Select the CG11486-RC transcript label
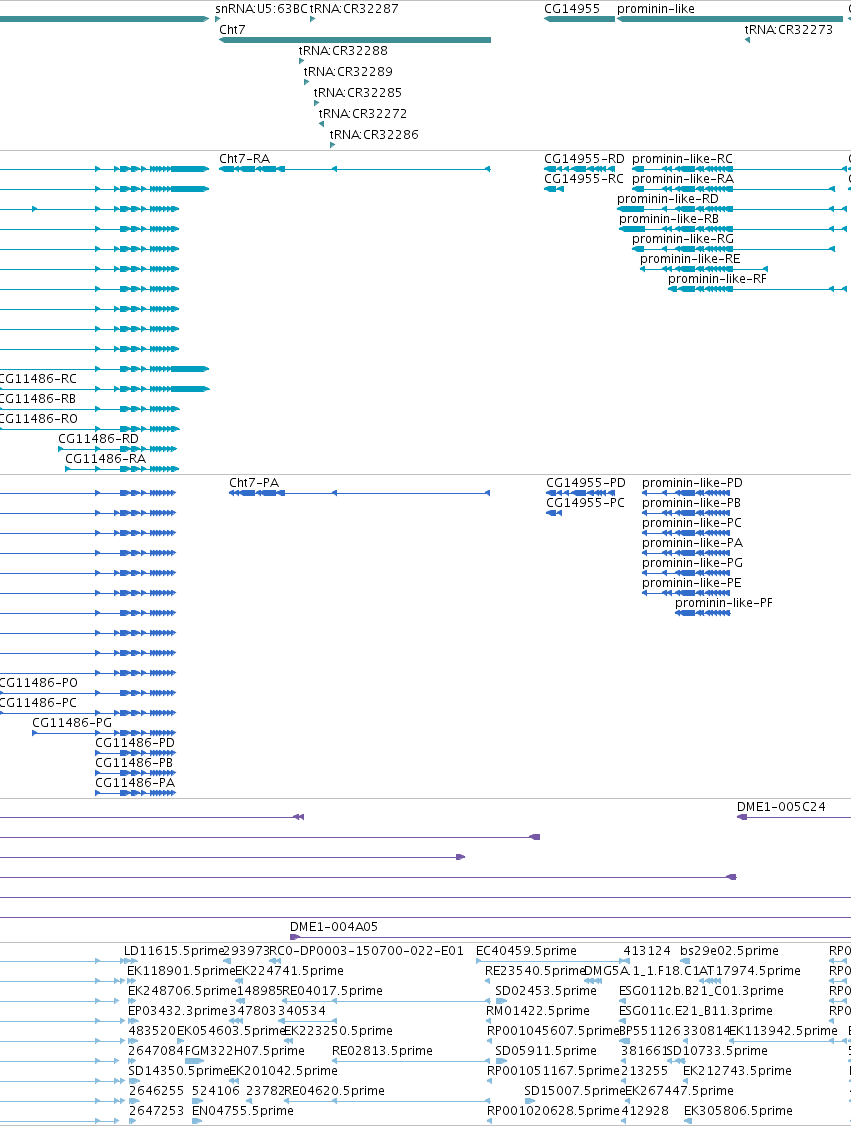851x1126 pixels. tap(37, 379)
